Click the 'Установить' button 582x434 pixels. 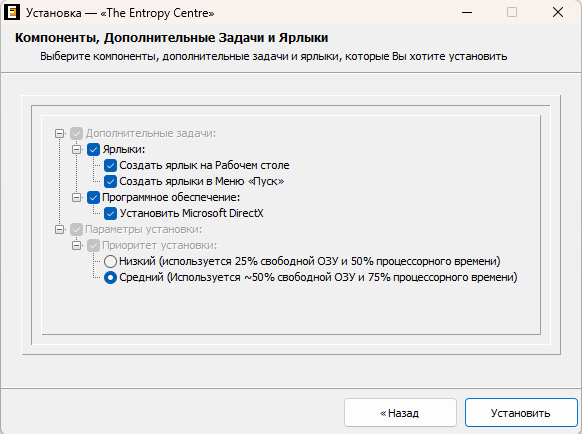click(x=521, y=413)
